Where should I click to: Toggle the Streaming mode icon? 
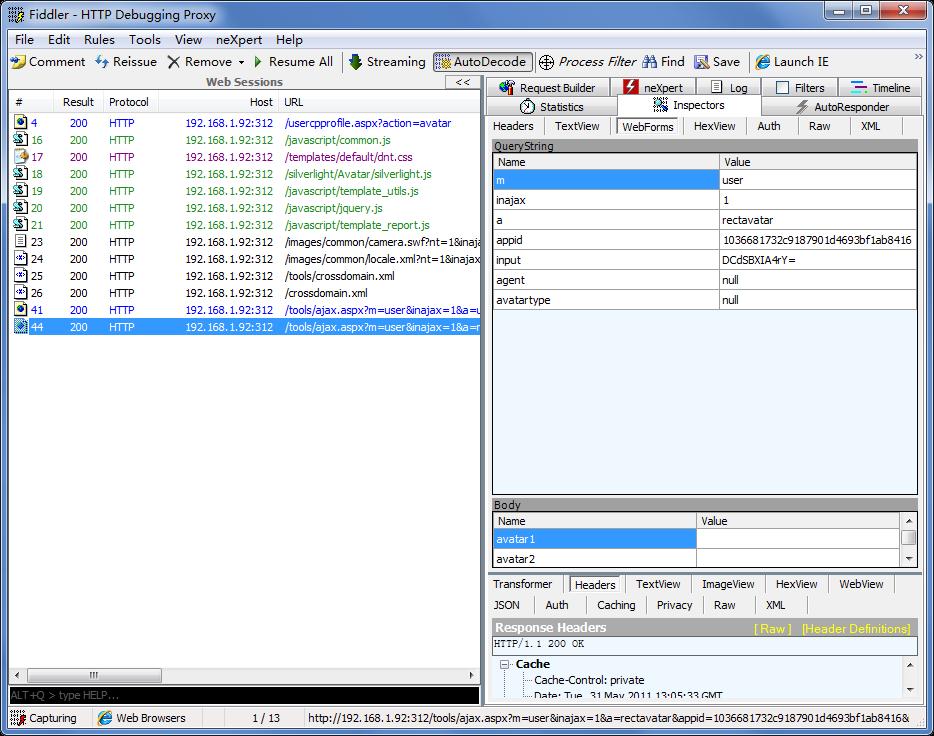355,62
